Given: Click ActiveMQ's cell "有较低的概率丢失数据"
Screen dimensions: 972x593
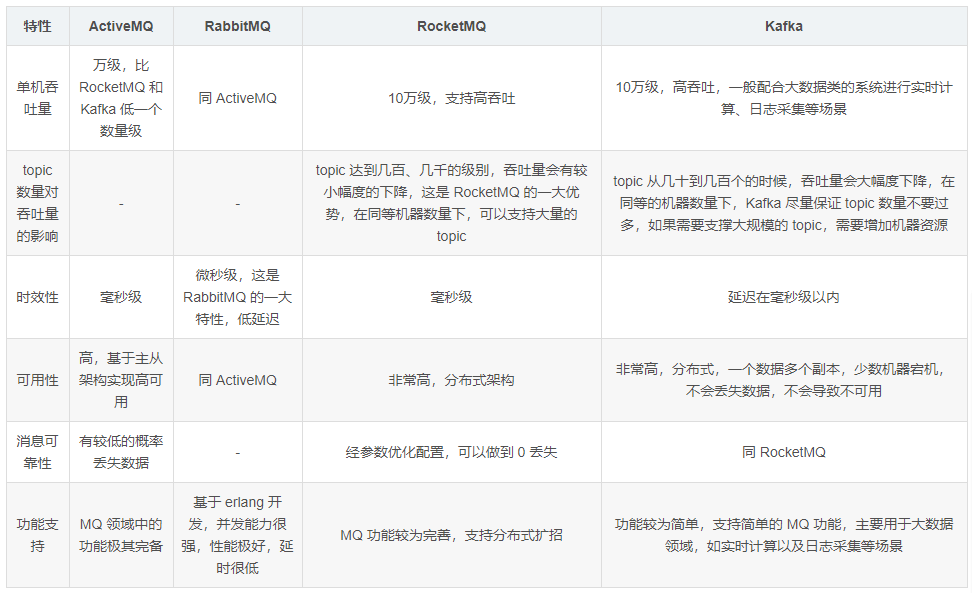Looking at the screenshot, I should tap(120, 452).
